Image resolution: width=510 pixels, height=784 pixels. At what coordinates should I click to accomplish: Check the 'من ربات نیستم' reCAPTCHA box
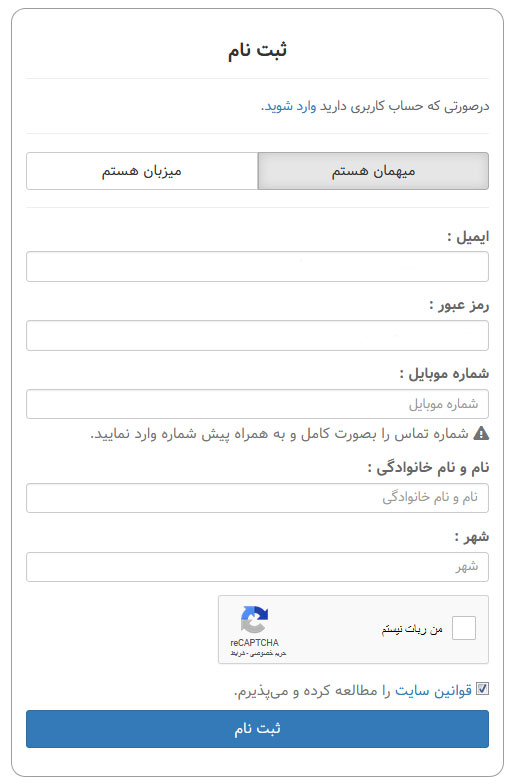tap(463, 628)
